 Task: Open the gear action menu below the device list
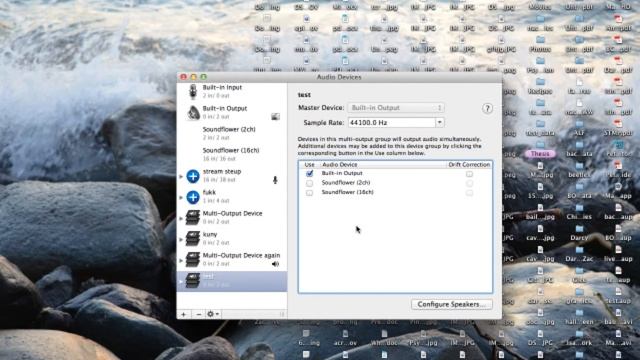pos(213,314)
